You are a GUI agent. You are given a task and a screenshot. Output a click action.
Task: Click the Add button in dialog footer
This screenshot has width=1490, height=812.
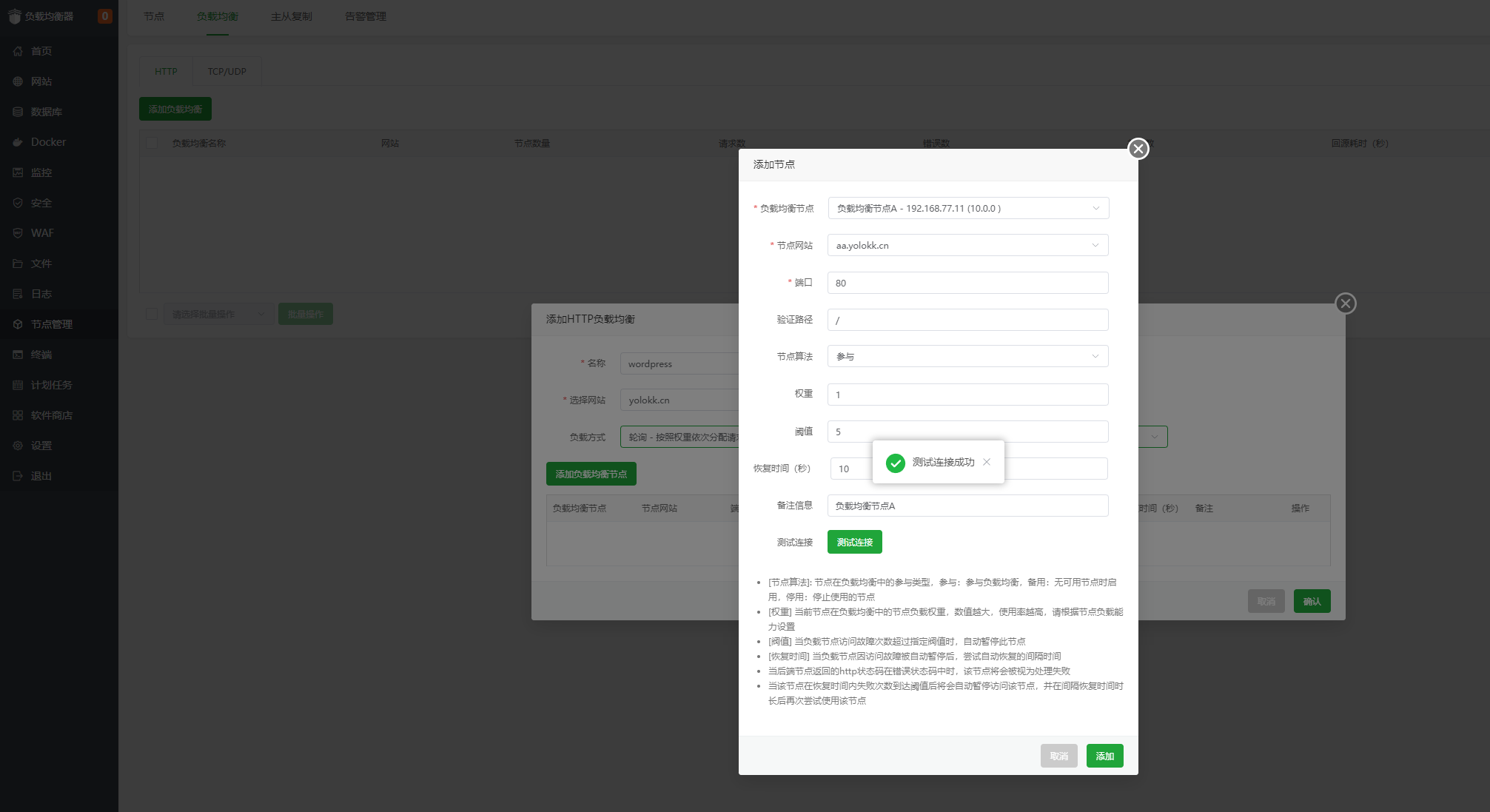[x=1104, y=756]
